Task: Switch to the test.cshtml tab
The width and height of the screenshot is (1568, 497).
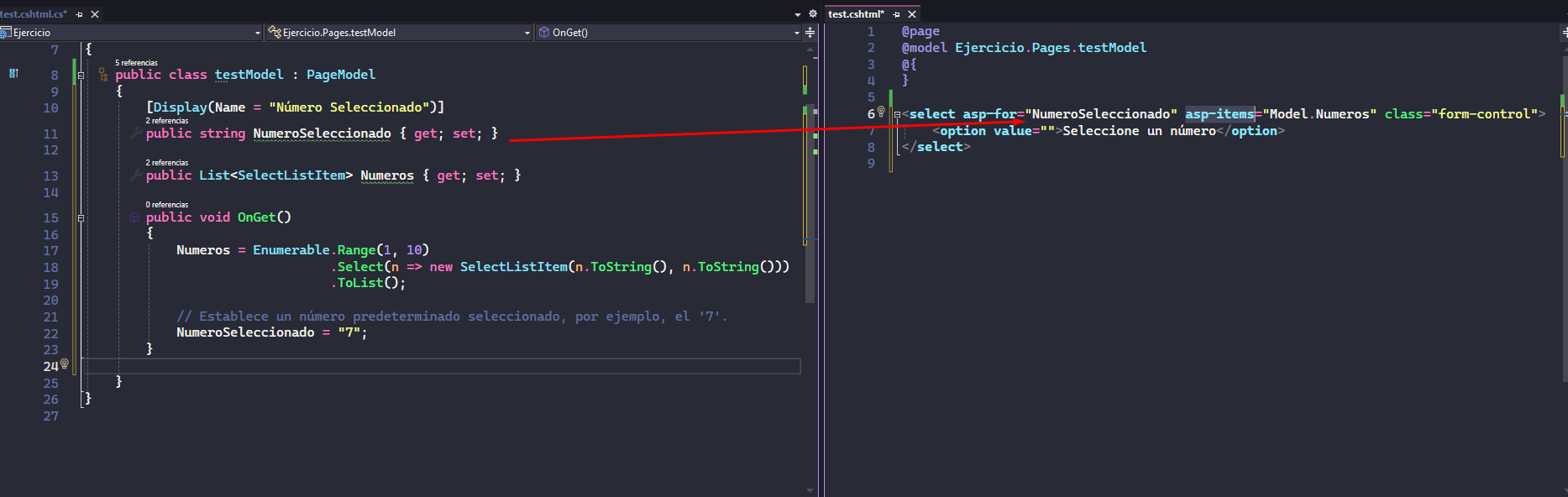Action: coord(856,14)
